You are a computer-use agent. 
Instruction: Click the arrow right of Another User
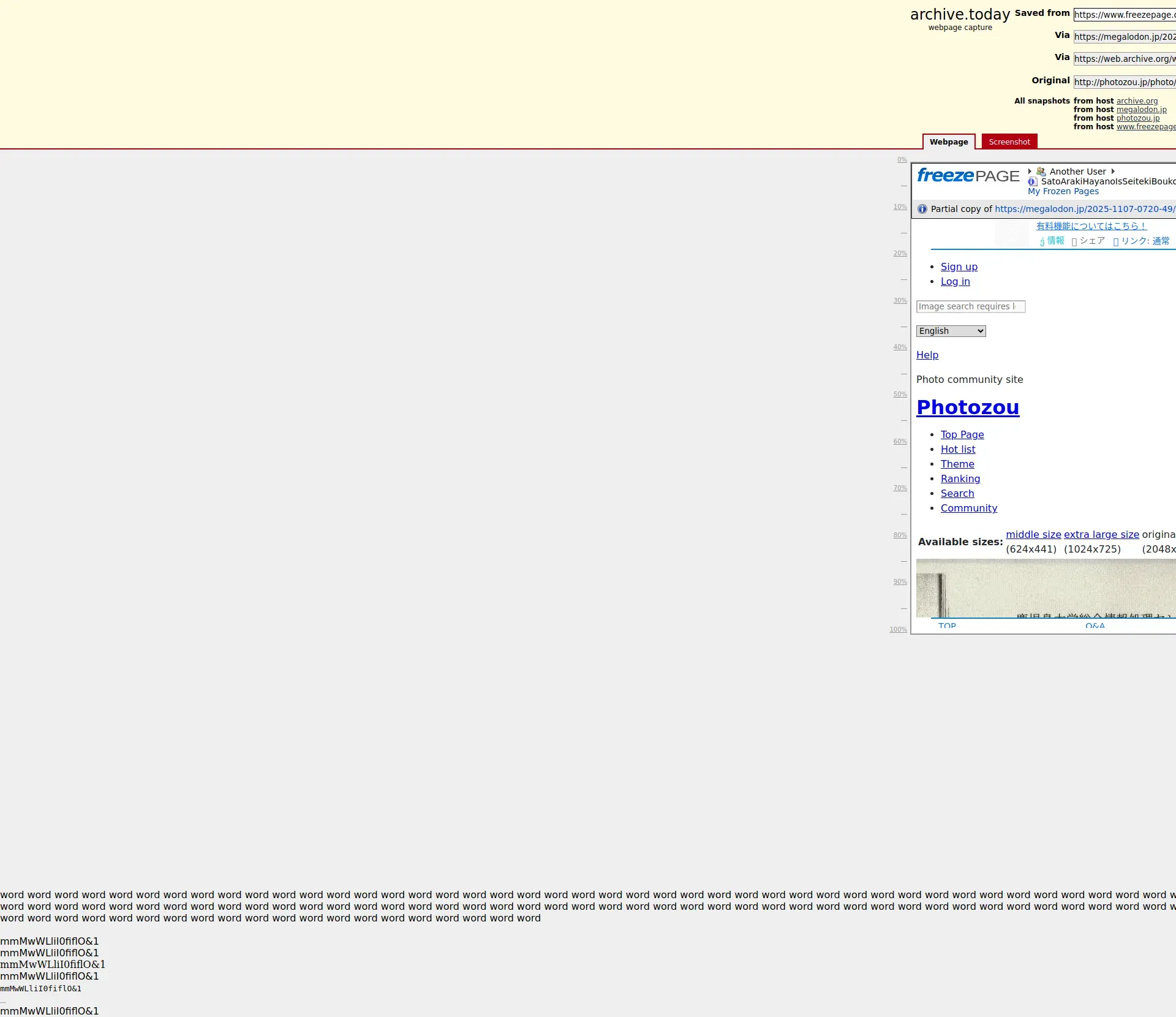coord(1113,172)
